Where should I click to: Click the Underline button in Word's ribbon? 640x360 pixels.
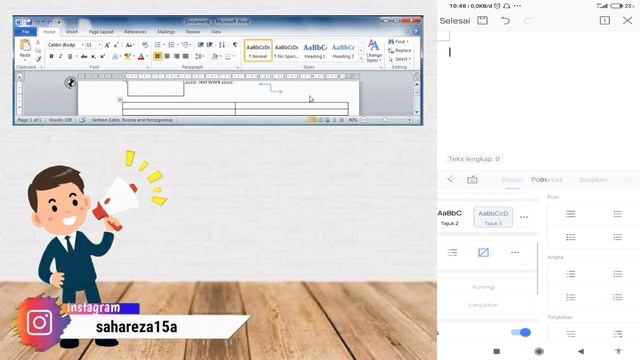70,56
